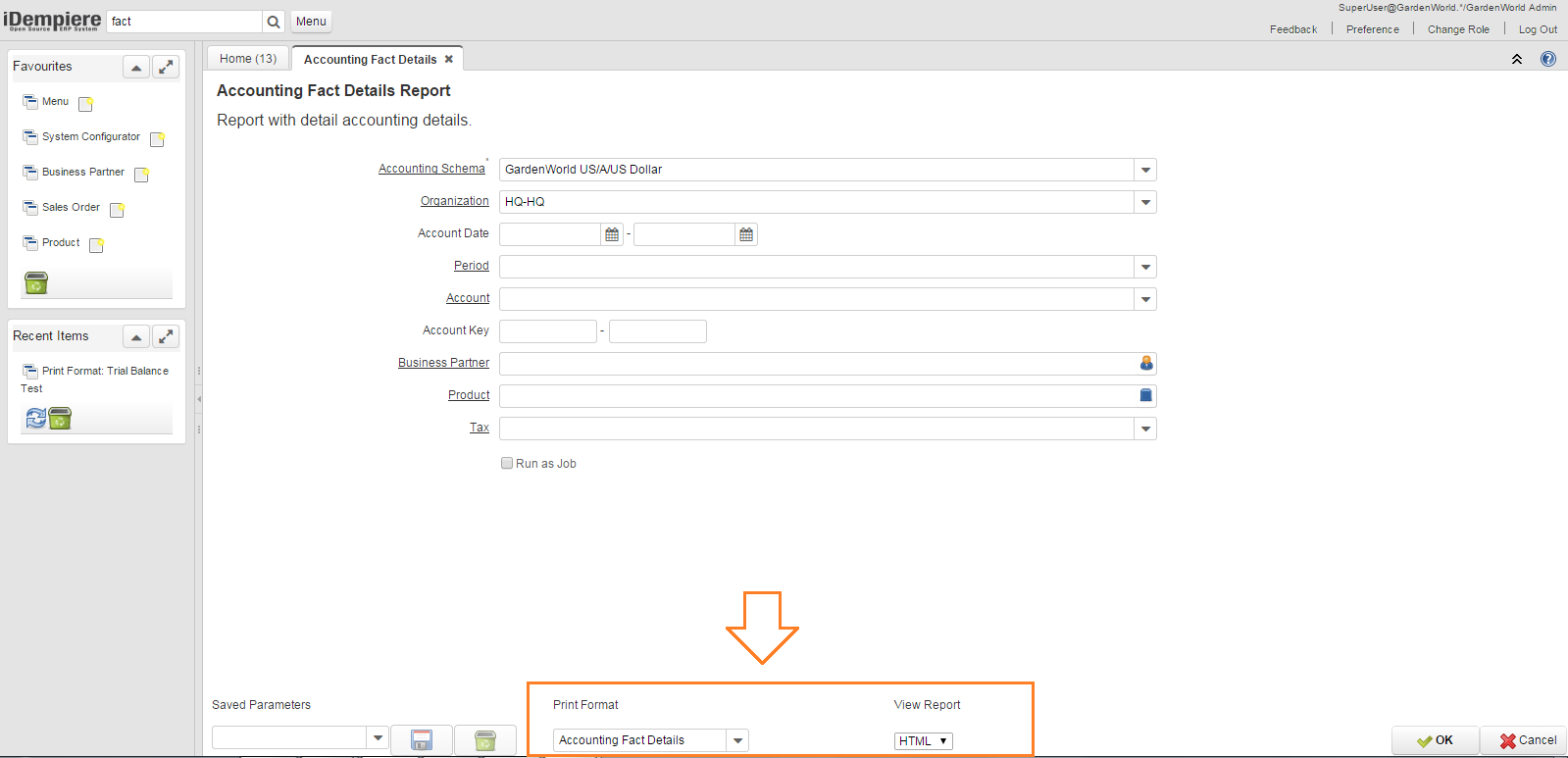Click Business Partner input field
Image resolution: width=1568 pixels, height=758 pixels.
point(818,364)
